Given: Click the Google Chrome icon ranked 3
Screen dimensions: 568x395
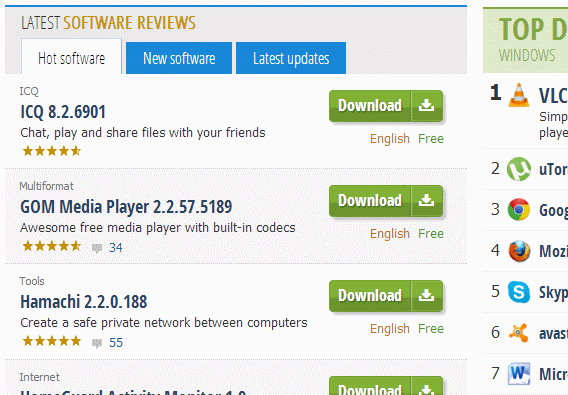Looking at the screenshot, I should pyautogui.click(x=519, y=209).
